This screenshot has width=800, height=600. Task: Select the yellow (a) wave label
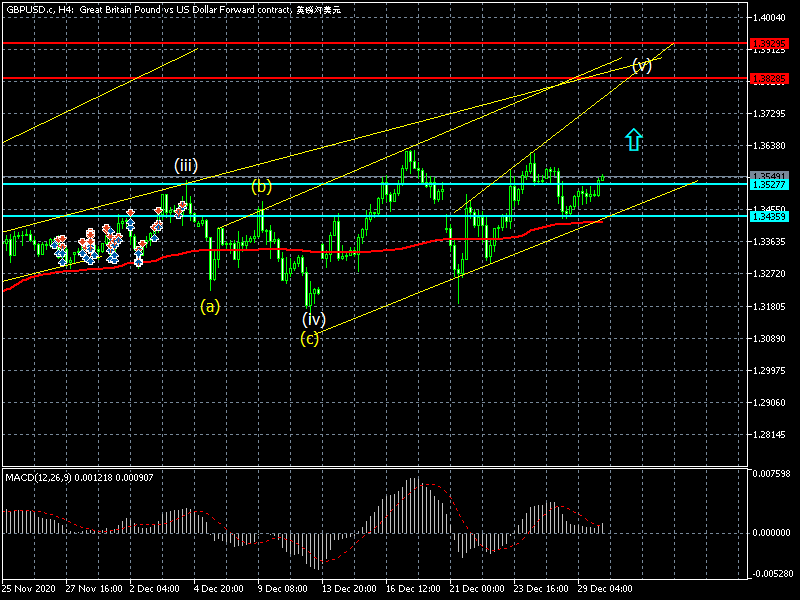210,306
